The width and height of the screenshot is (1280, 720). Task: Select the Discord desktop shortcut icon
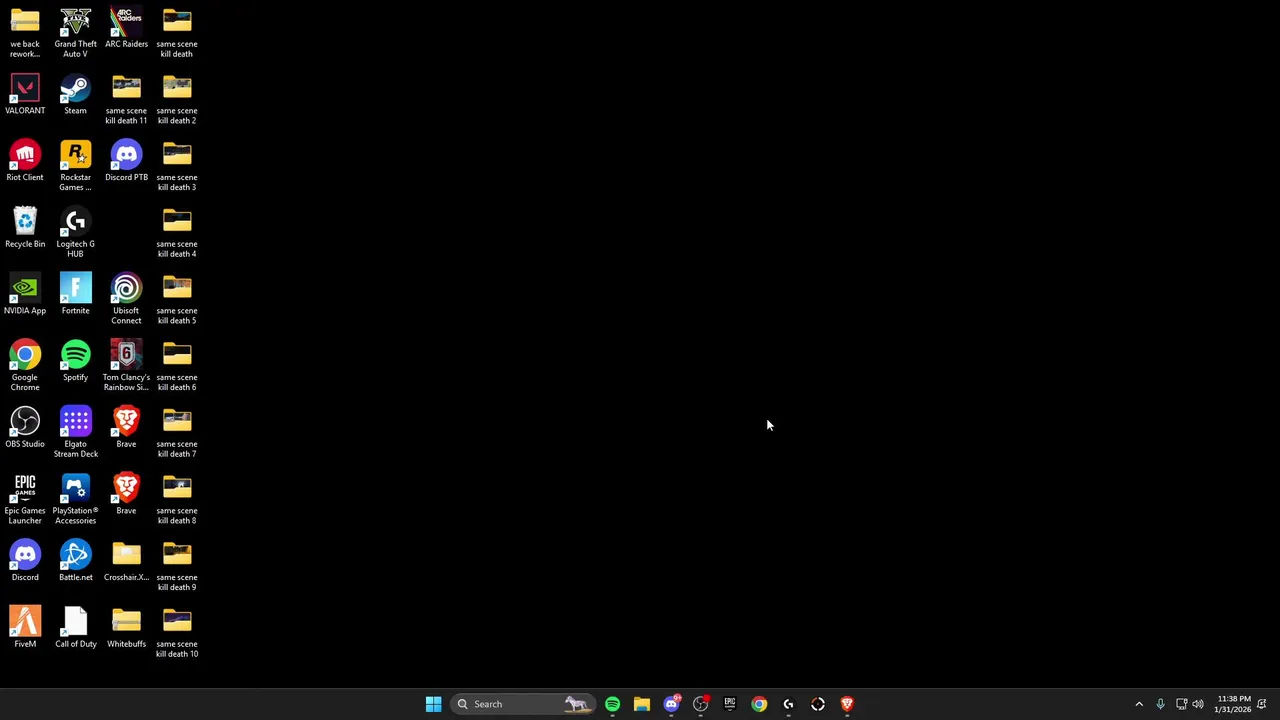(x=25, y=561)
